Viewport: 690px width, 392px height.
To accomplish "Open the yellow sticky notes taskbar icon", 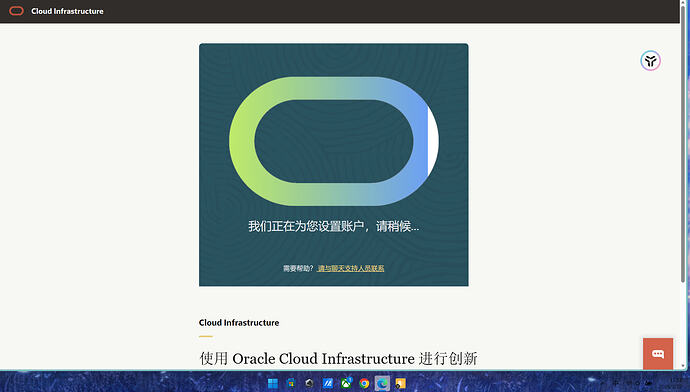I will click(400, 384).
